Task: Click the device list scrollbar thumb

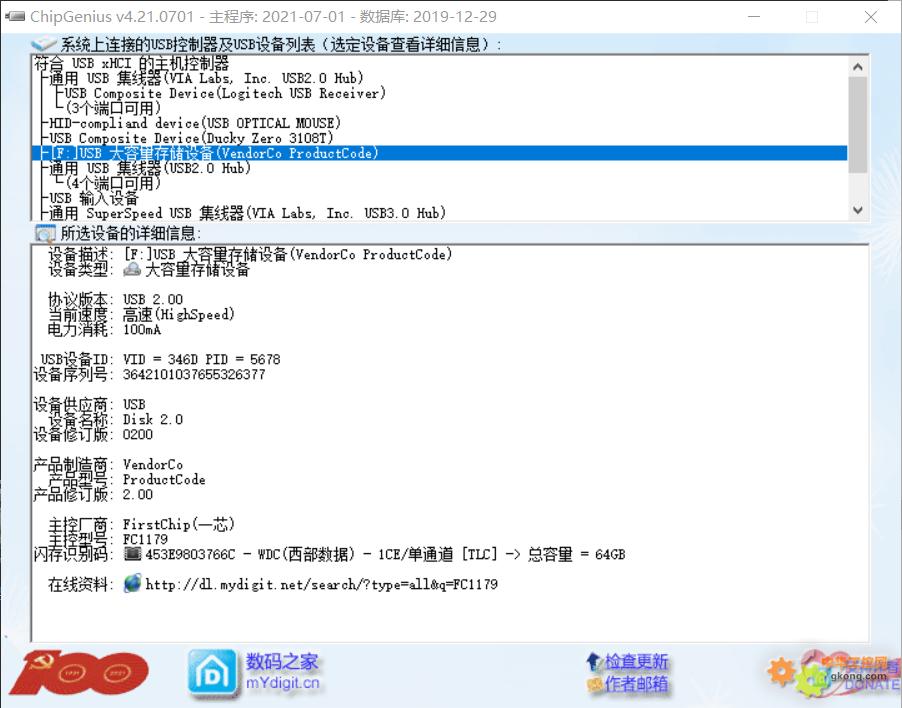Action: pyautogui.click(x=858, y=124)
